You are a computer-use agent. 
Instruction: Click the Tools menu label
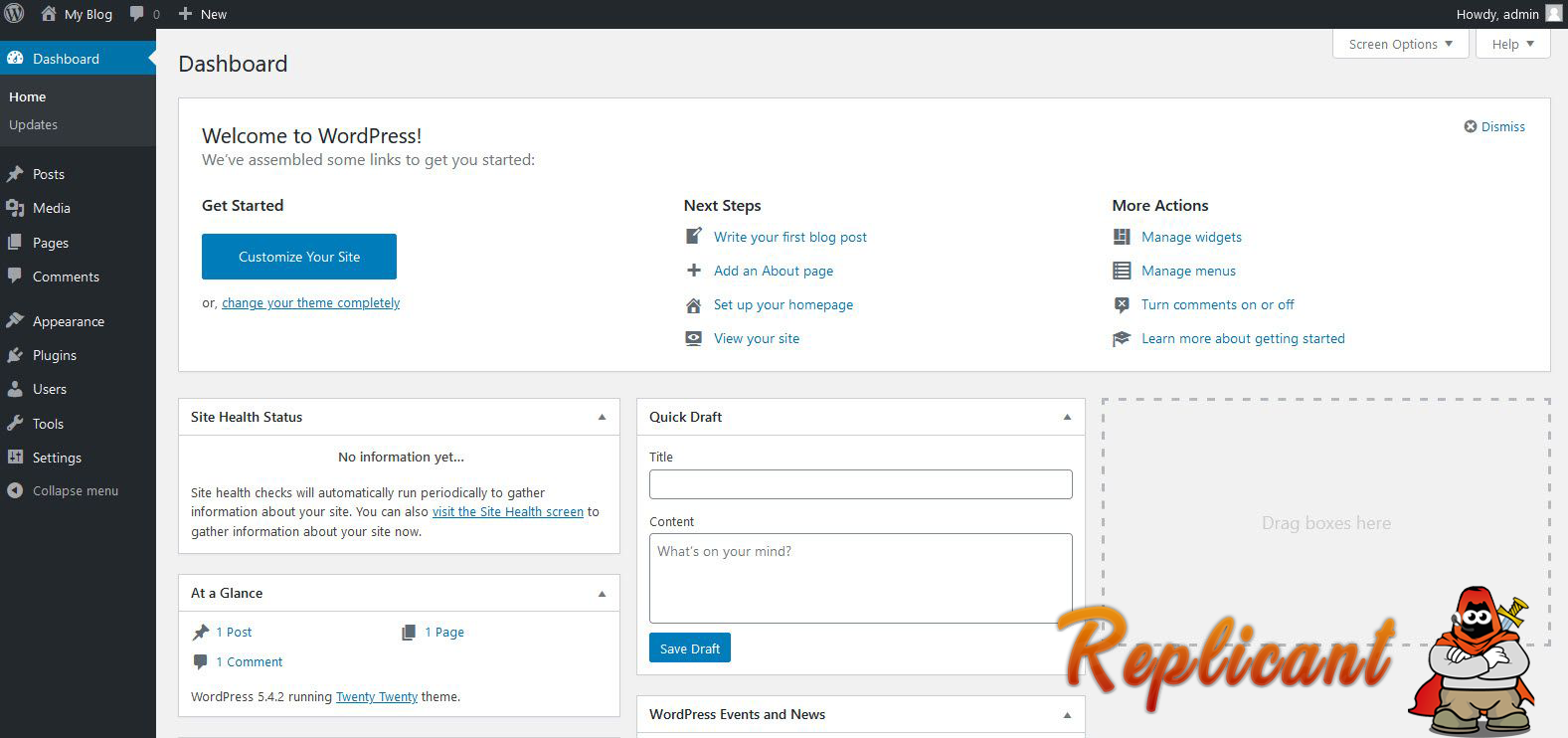pyautogui.click(x=48, y=424)
